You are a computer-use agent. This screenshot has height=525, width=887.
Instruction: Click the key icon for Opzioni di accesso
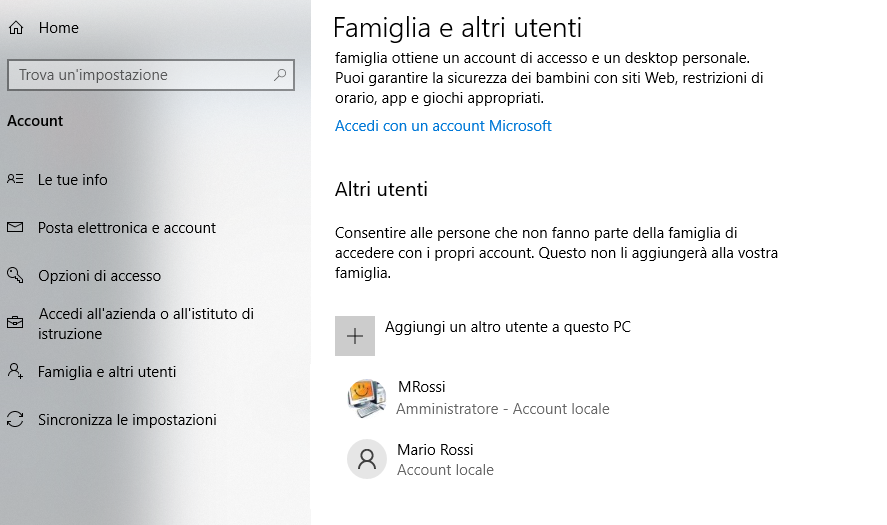pos(15,276)
